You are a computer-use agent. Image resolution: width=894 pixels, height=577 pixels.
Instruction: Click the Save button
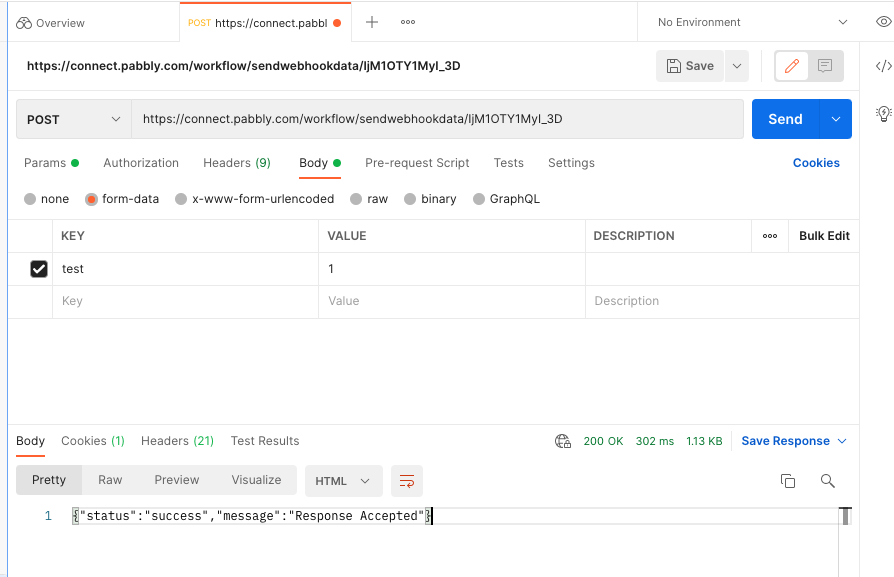coord(690,66)
